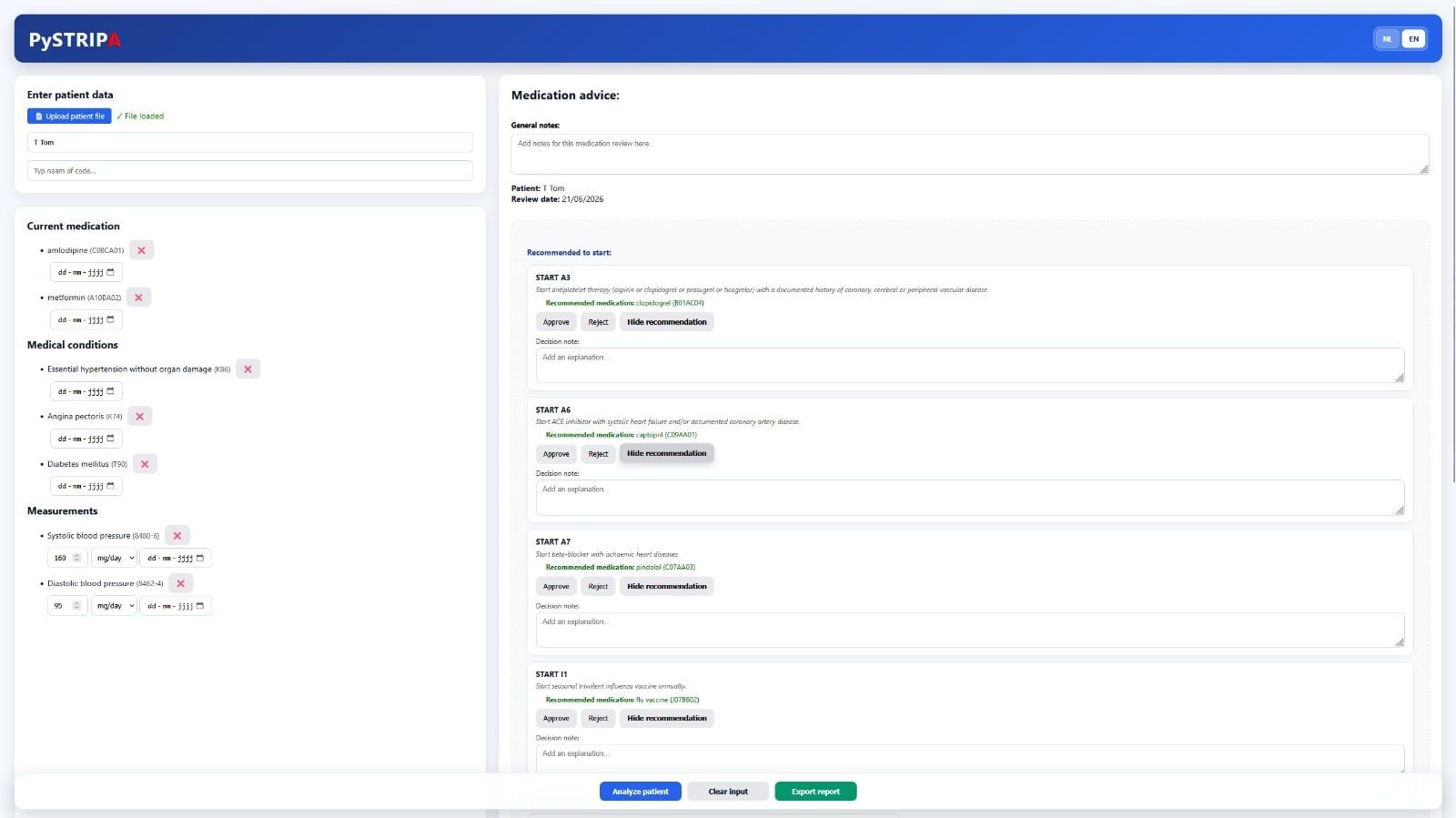Click Export report button
This screenshot has width=1456, height=818.
click(x=815, y=792)
